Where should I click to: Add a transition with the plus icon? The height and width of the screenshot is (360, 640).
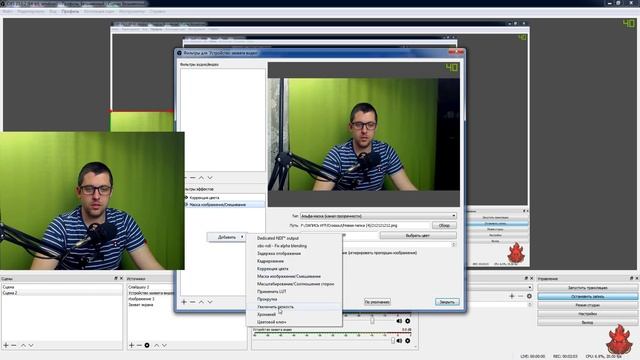[512, 296]
